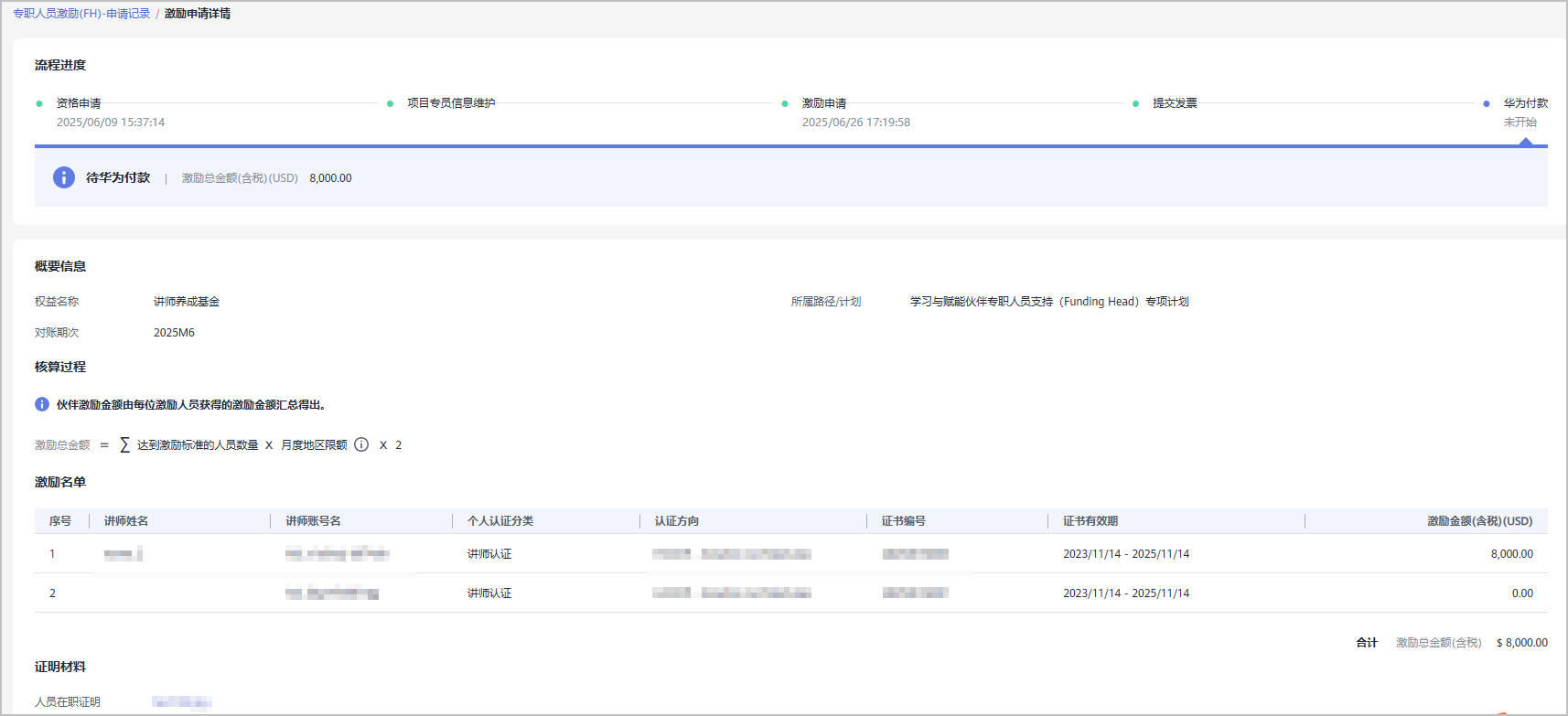Click the green dot beside 提交发票
The height and width of the screenshot is (716, 1568).
[1135, 104]
